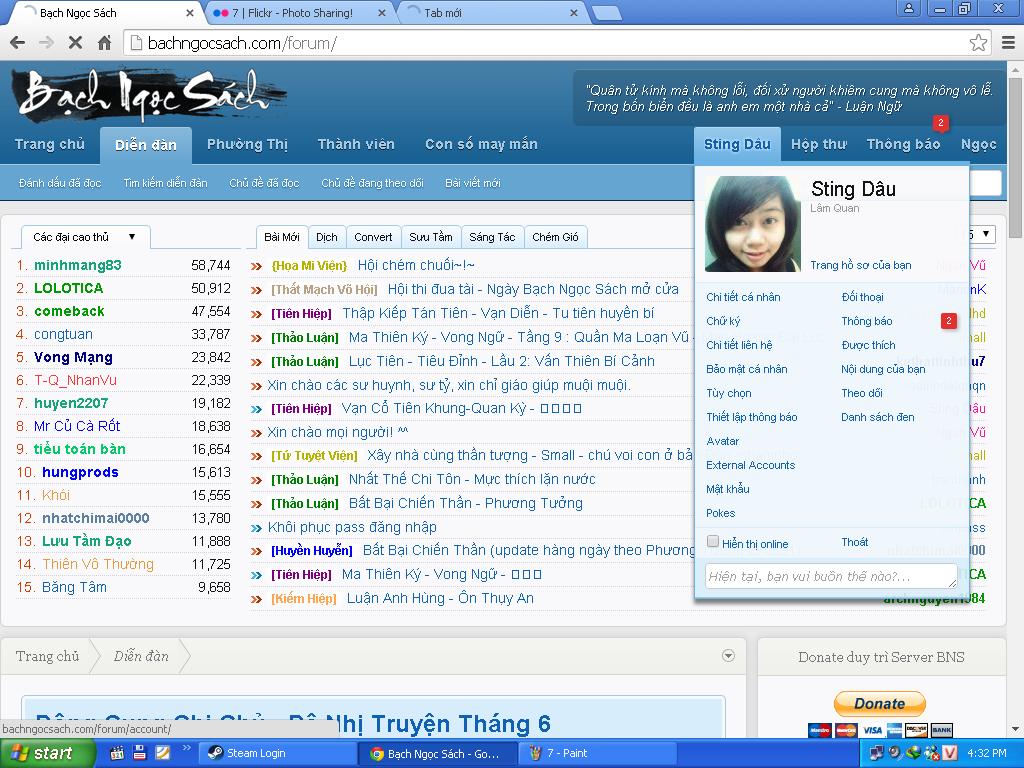
Task: Click the Thoát logout link
Action: [854, 542]
